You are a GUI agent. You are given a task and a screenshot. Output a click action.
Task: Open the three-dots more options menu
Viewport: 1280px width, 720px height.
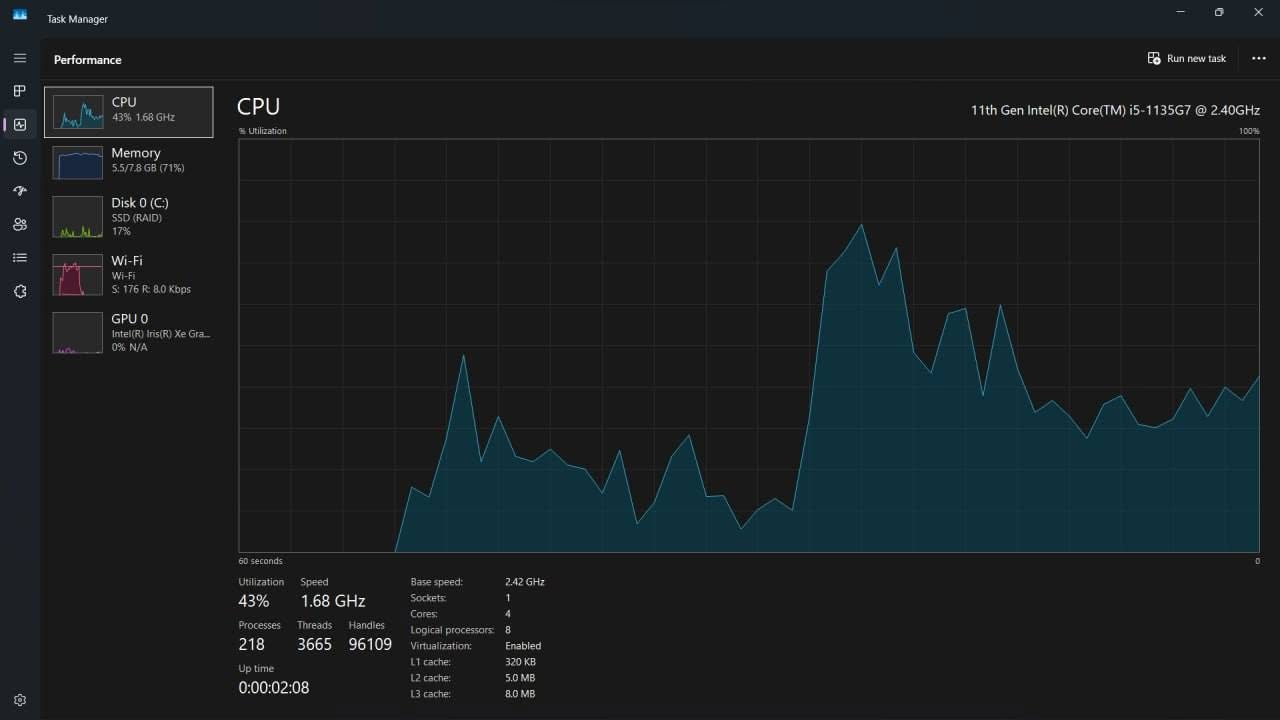coord(1259,58)
